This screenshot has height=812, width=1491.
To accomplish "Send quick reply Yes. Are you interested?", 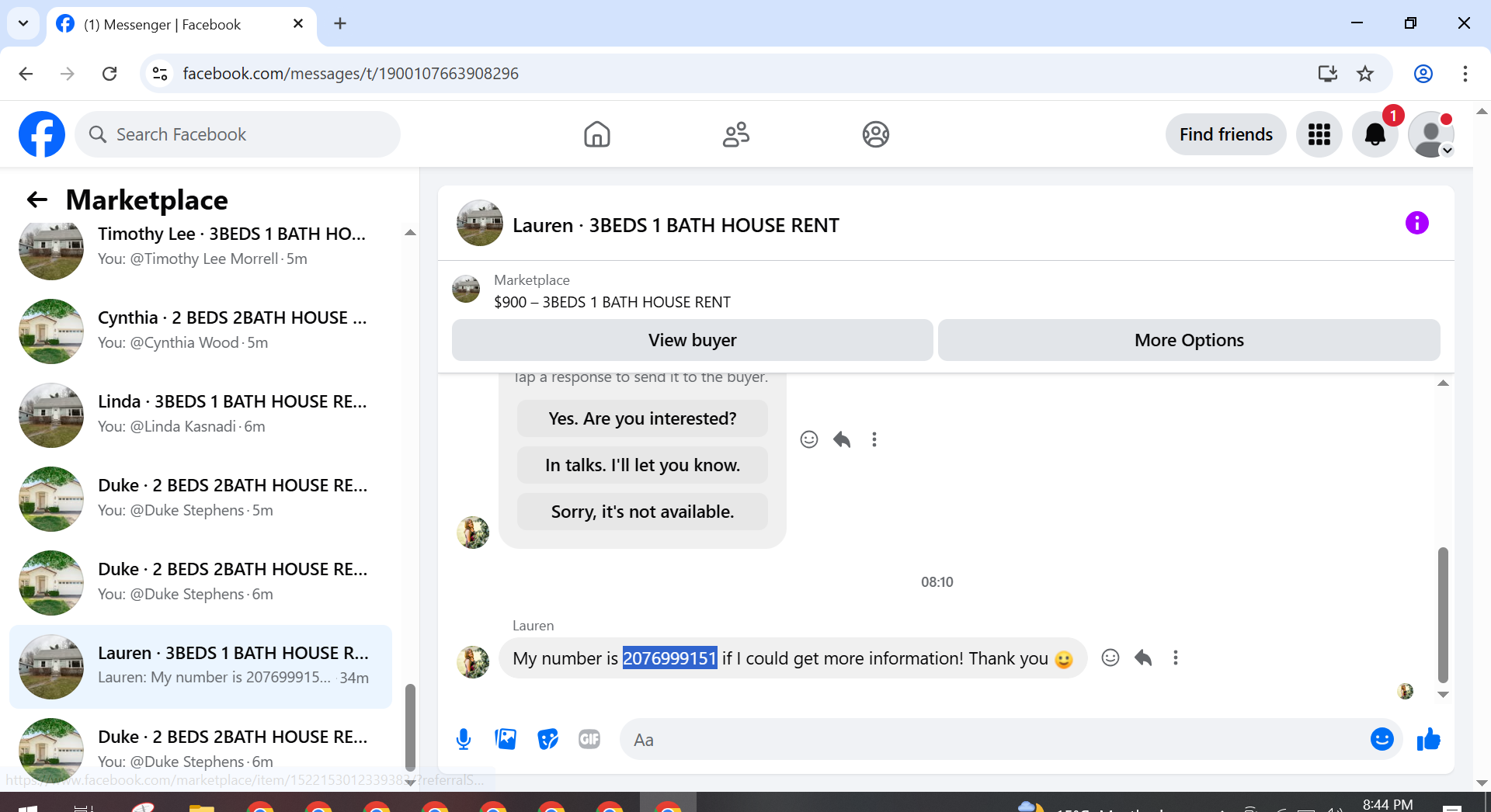I will click(642, 418).
